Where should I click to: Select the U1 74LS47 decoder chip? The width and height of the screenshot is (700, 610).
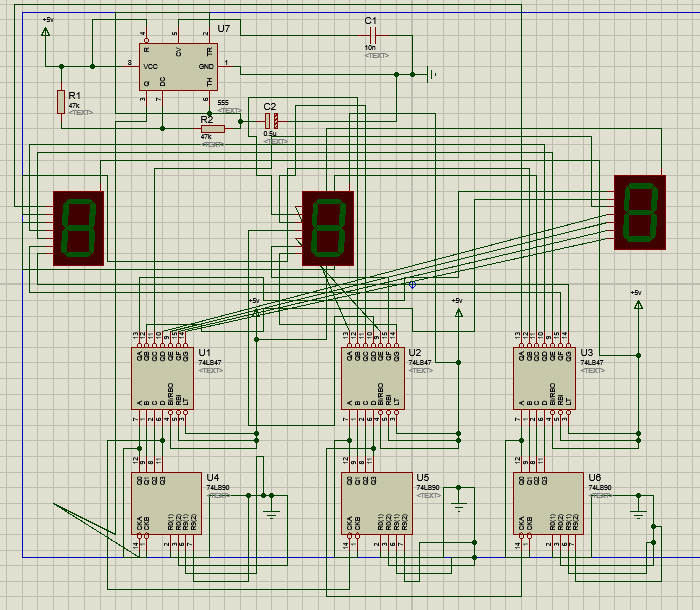pyautogui.click(x=164, y=378)
